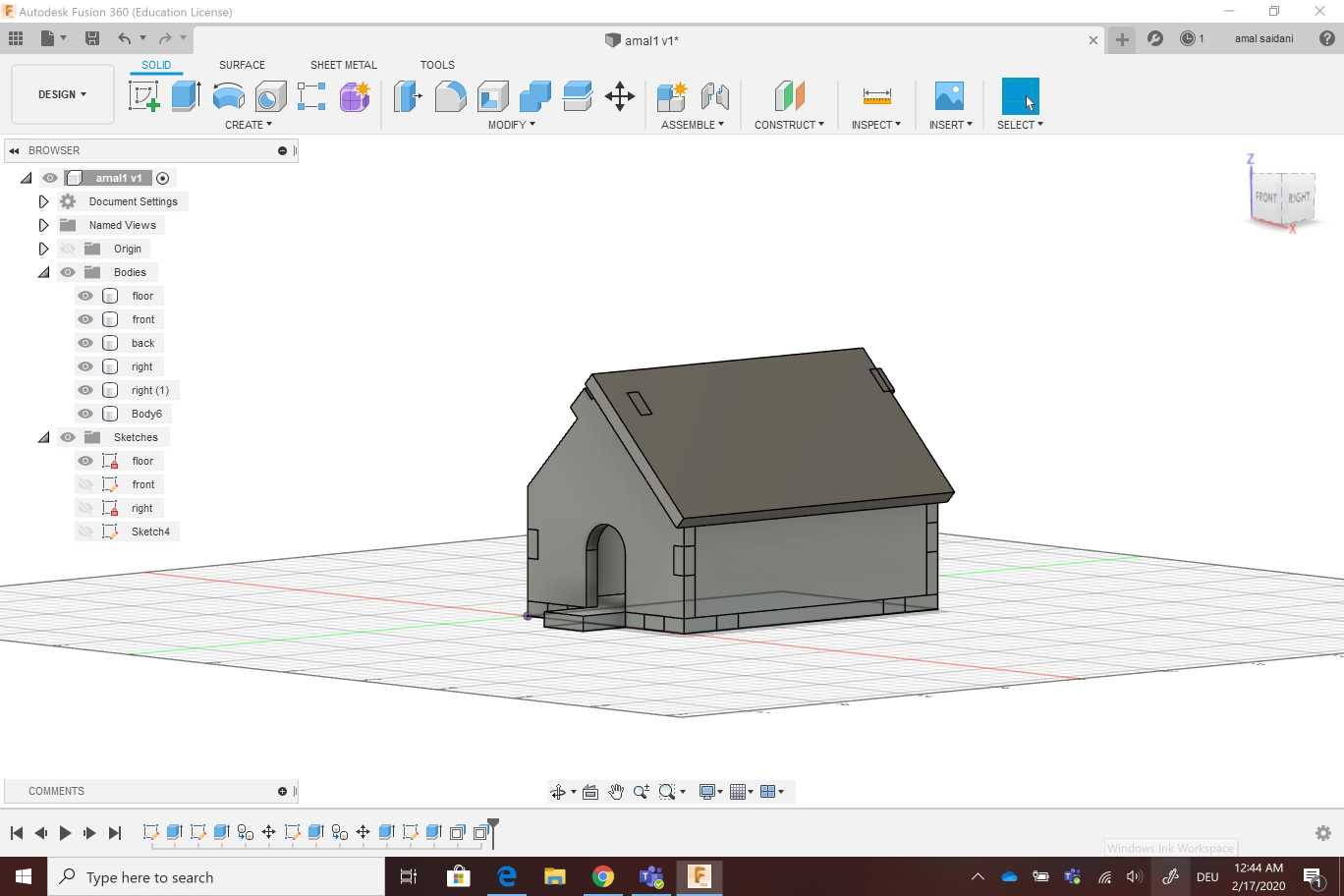Click the Extrude tool icon
Viewport: 1344px width, 896px height.
point(186,96)
